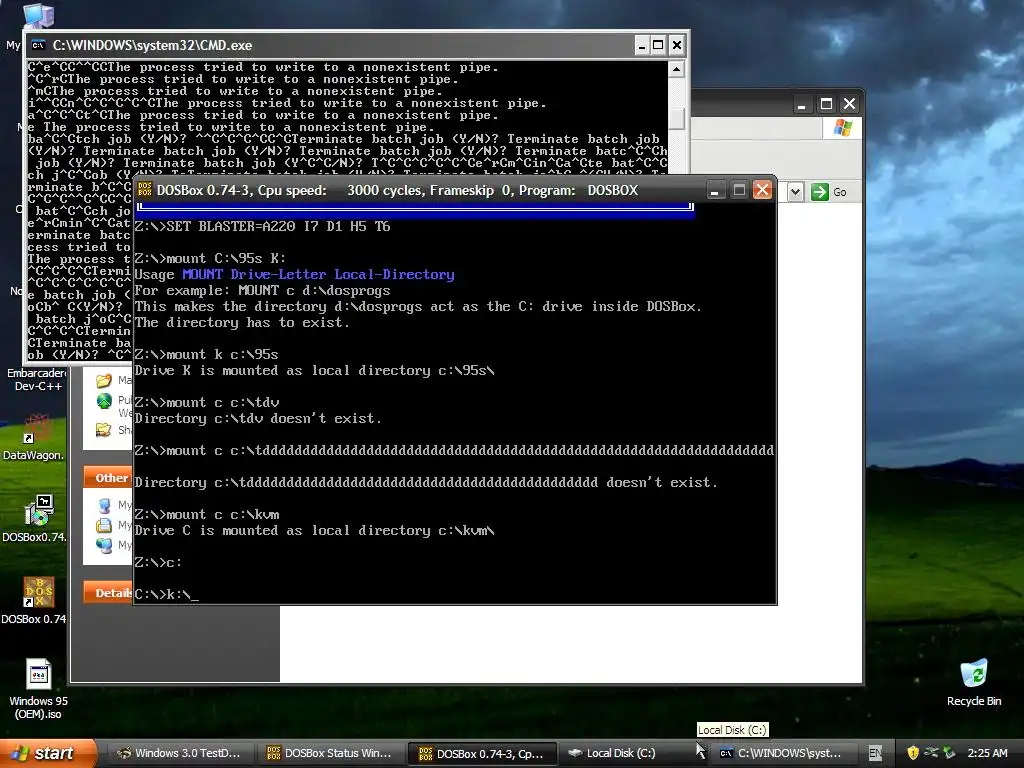The width and height of the screenshot is (1024, 768).
Task: Switch to Windows 3.0 TestD... taskbar button
Action: click(x=179, y=753)
